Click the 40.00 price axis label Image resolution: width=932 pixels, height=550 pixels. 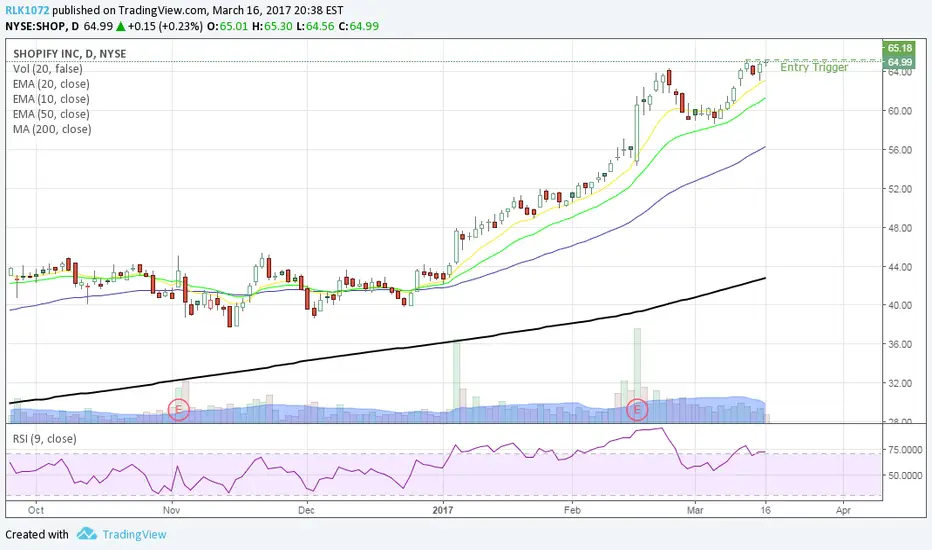pyautogui.click(x=900, y=305)
